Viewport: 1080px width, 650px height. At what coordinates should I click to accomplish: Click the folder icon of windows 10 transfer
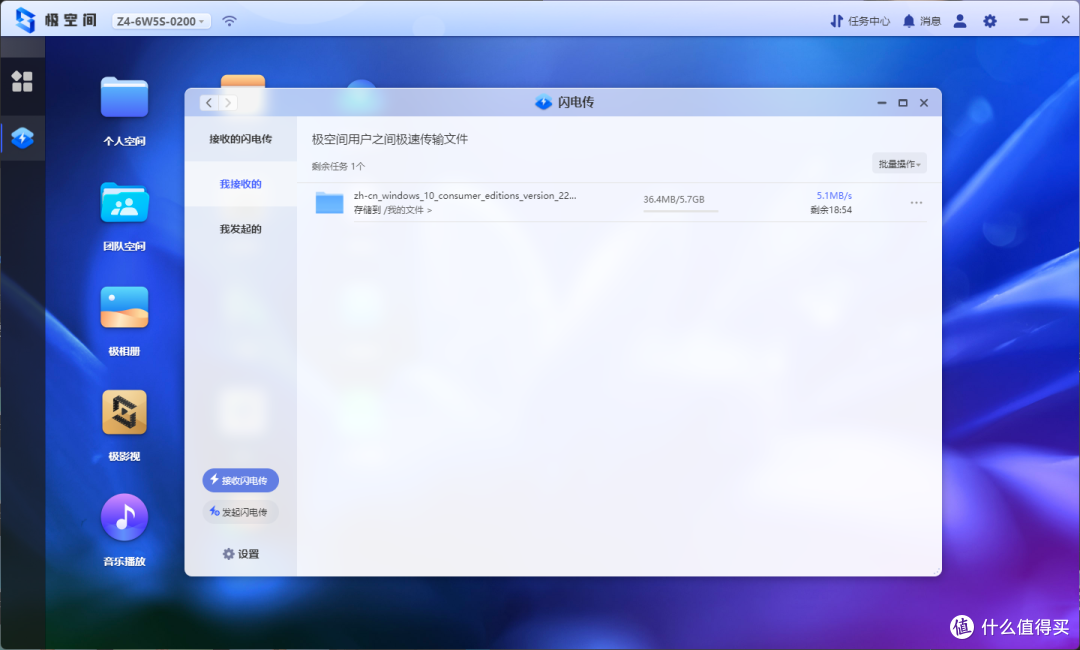(x=329, y=202)
